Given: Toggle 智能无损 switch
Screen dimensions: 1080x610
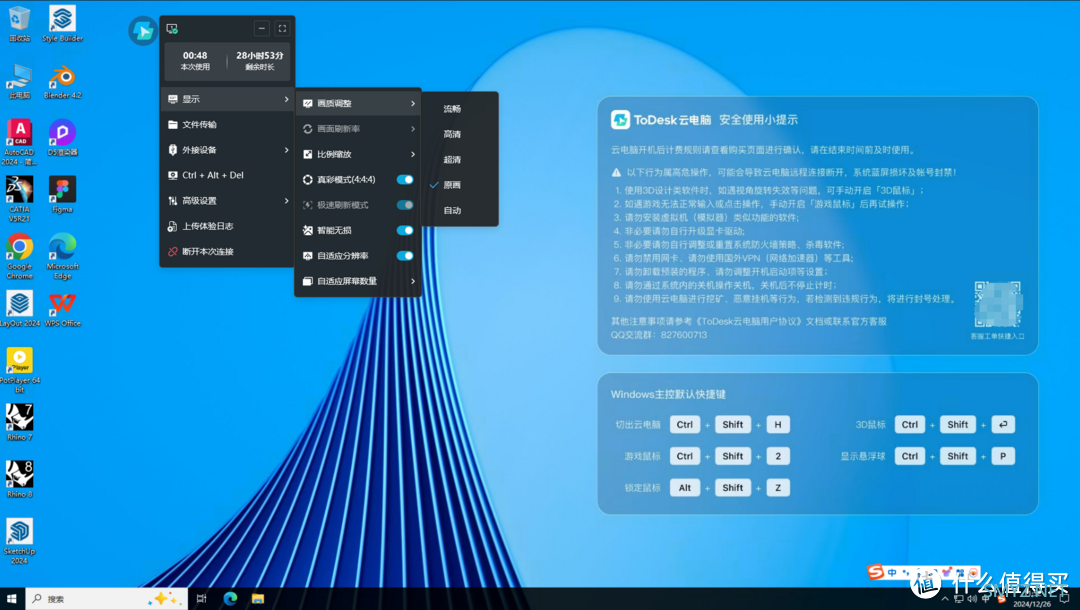Looking at the screenshot, I should pos(405,231).
